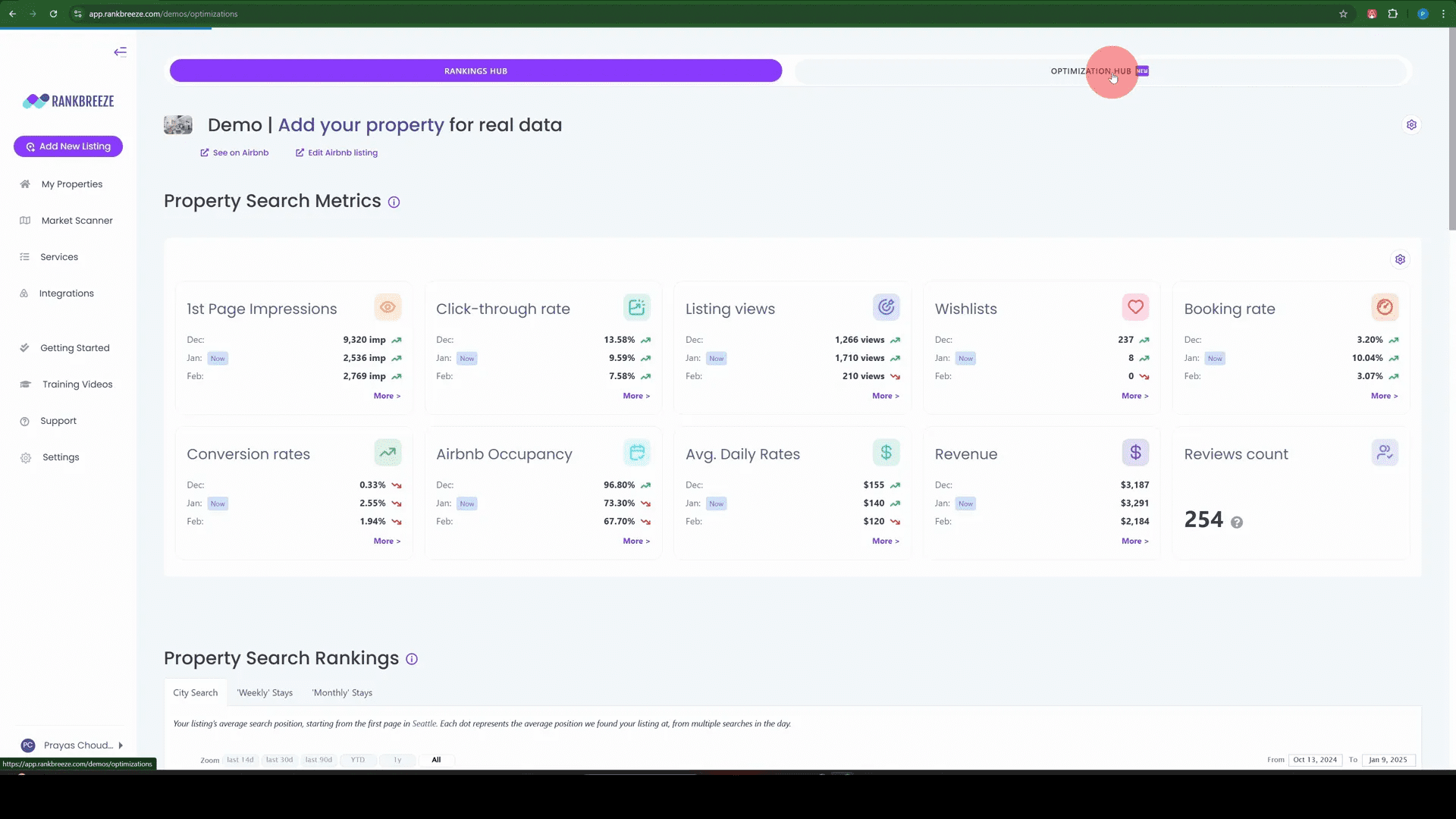Open the Edit Airbnb listing link
Image resolution: width=1456 pixels, height=819 pixels.
pos(337,152)
